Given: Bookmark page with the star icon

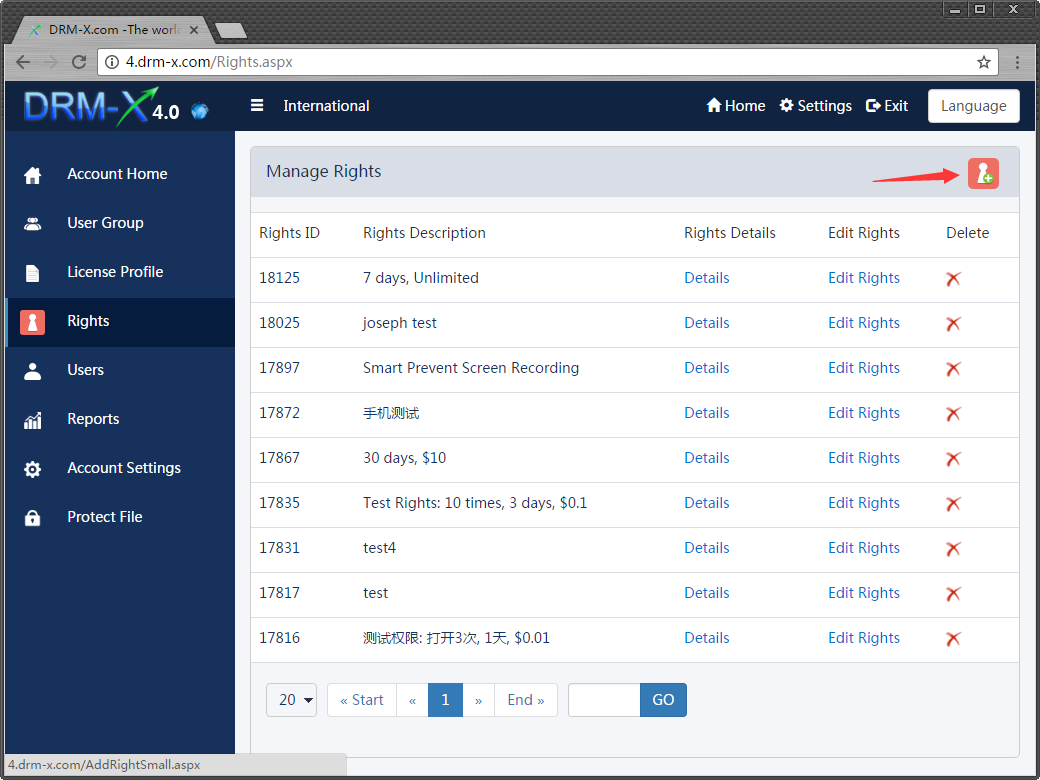Looking at the screenshot, I should tap(984, 62).
